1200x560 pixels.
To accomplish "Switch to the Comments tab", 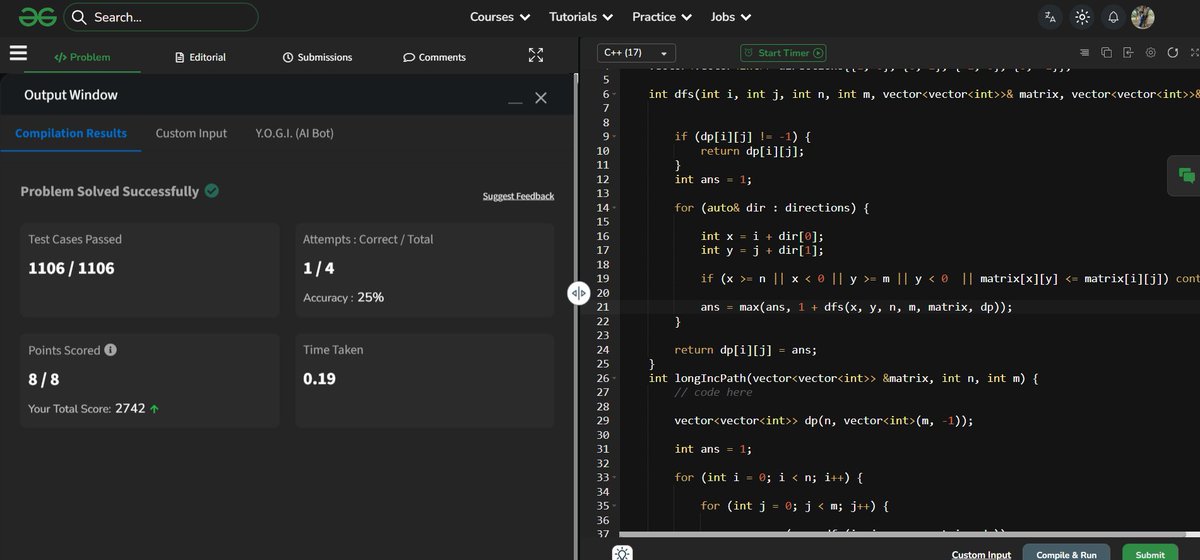I will tap(434, 57).
